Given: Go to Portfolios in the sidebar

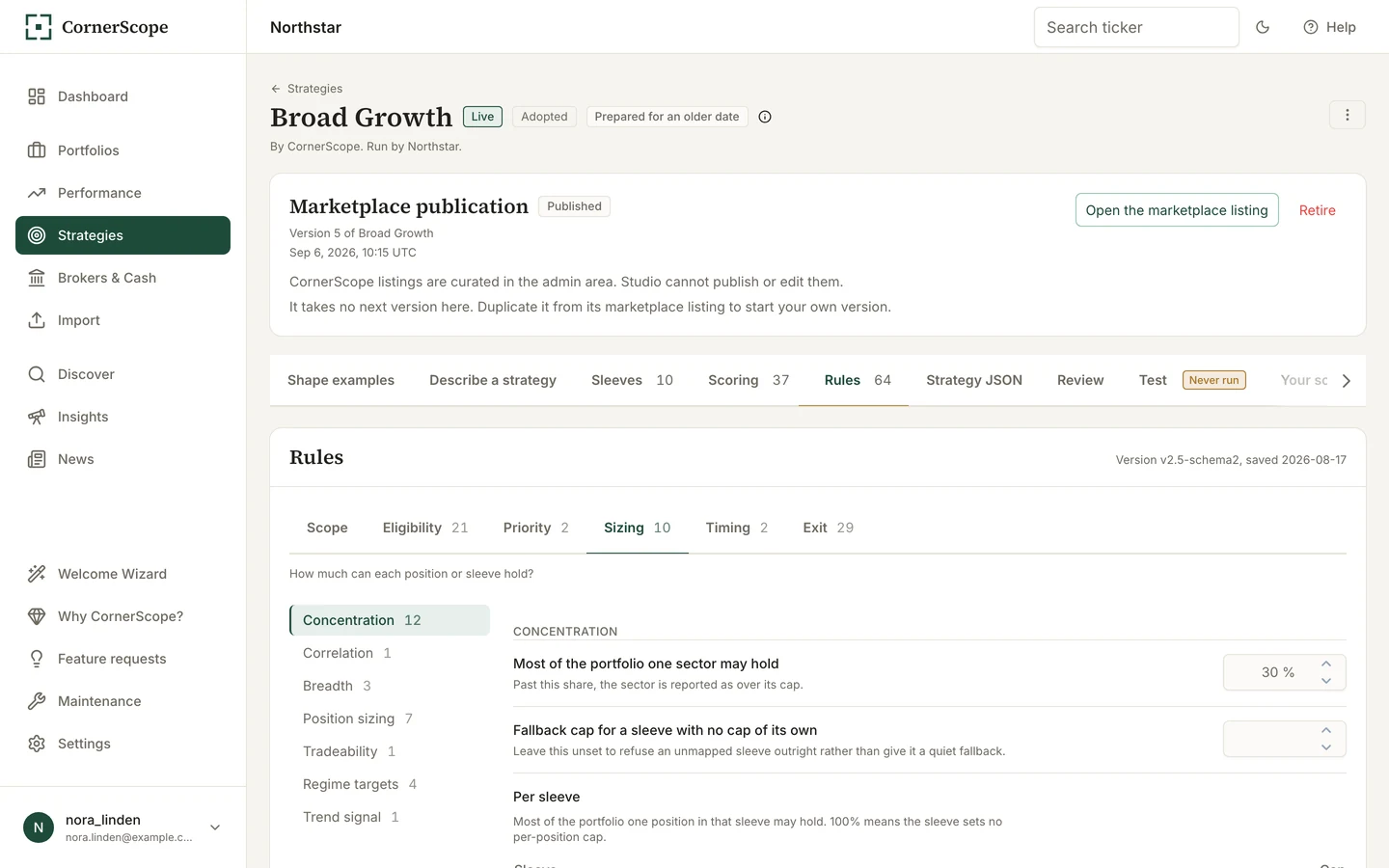Looking at the screenshot, I should pos(123,150).
